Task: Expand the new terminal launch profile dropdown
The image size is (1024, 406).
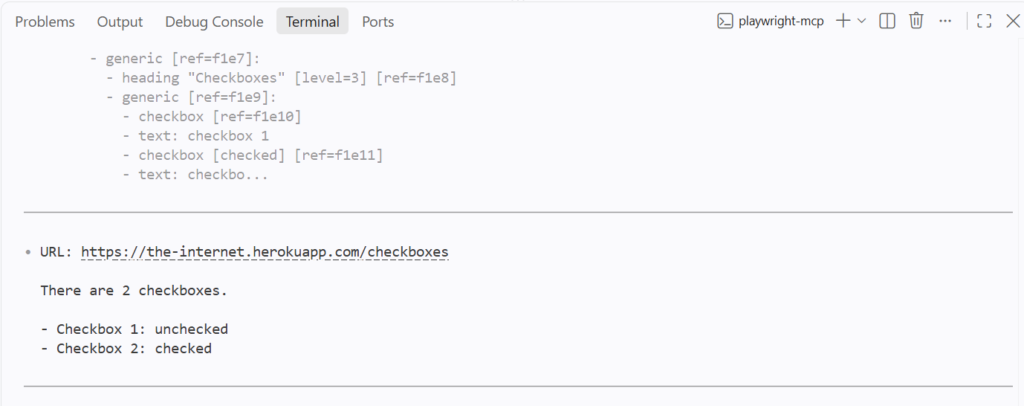Action: 861,21
